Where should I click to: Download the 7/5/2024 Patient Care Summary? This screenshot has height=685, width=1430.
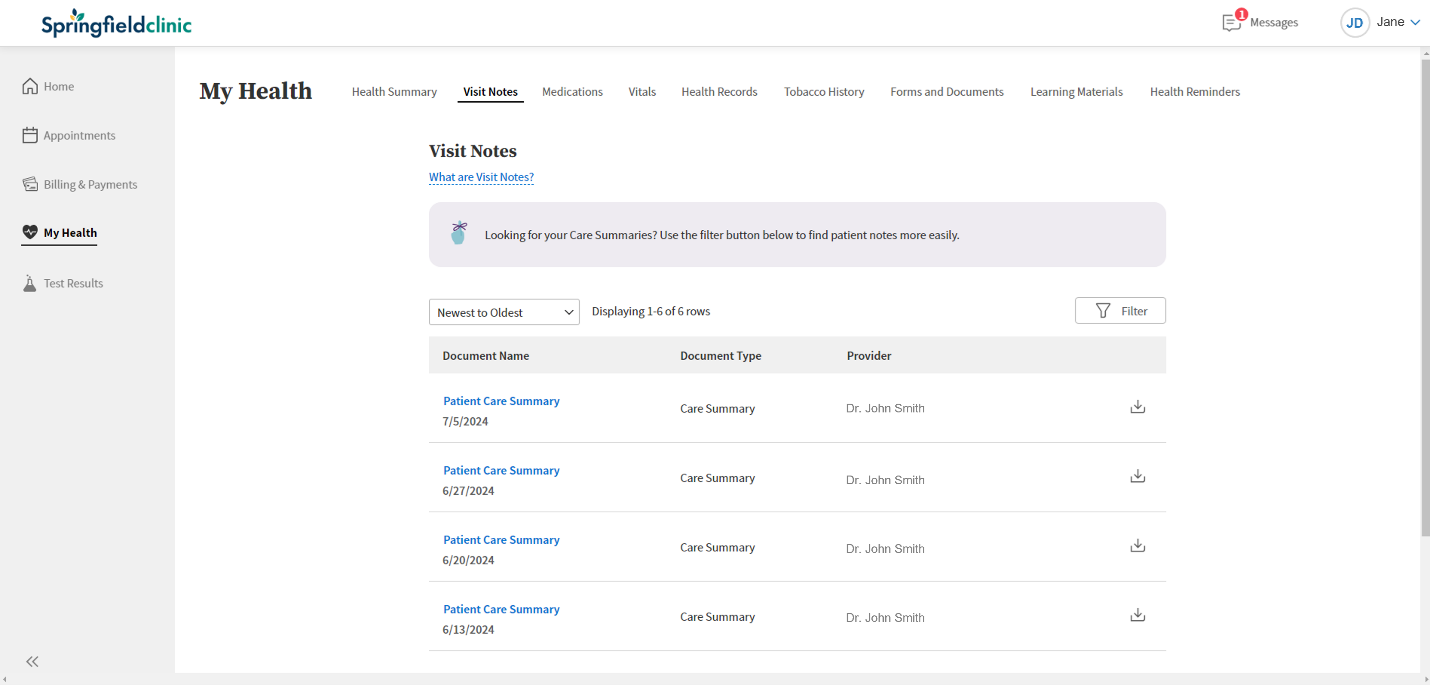(1137, 407)
